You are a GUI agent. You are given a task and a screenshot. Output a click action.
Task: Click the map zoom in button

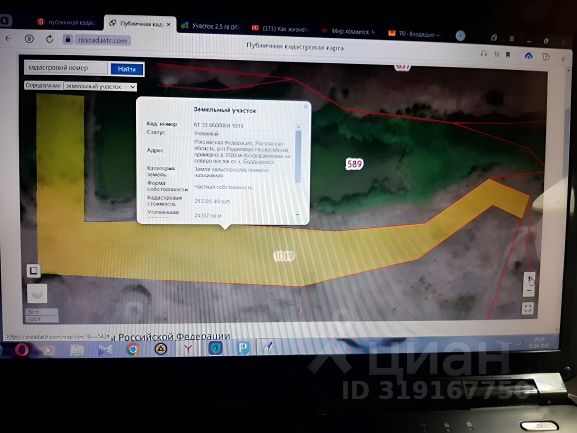pyautogui.click(x=529, y=279)
